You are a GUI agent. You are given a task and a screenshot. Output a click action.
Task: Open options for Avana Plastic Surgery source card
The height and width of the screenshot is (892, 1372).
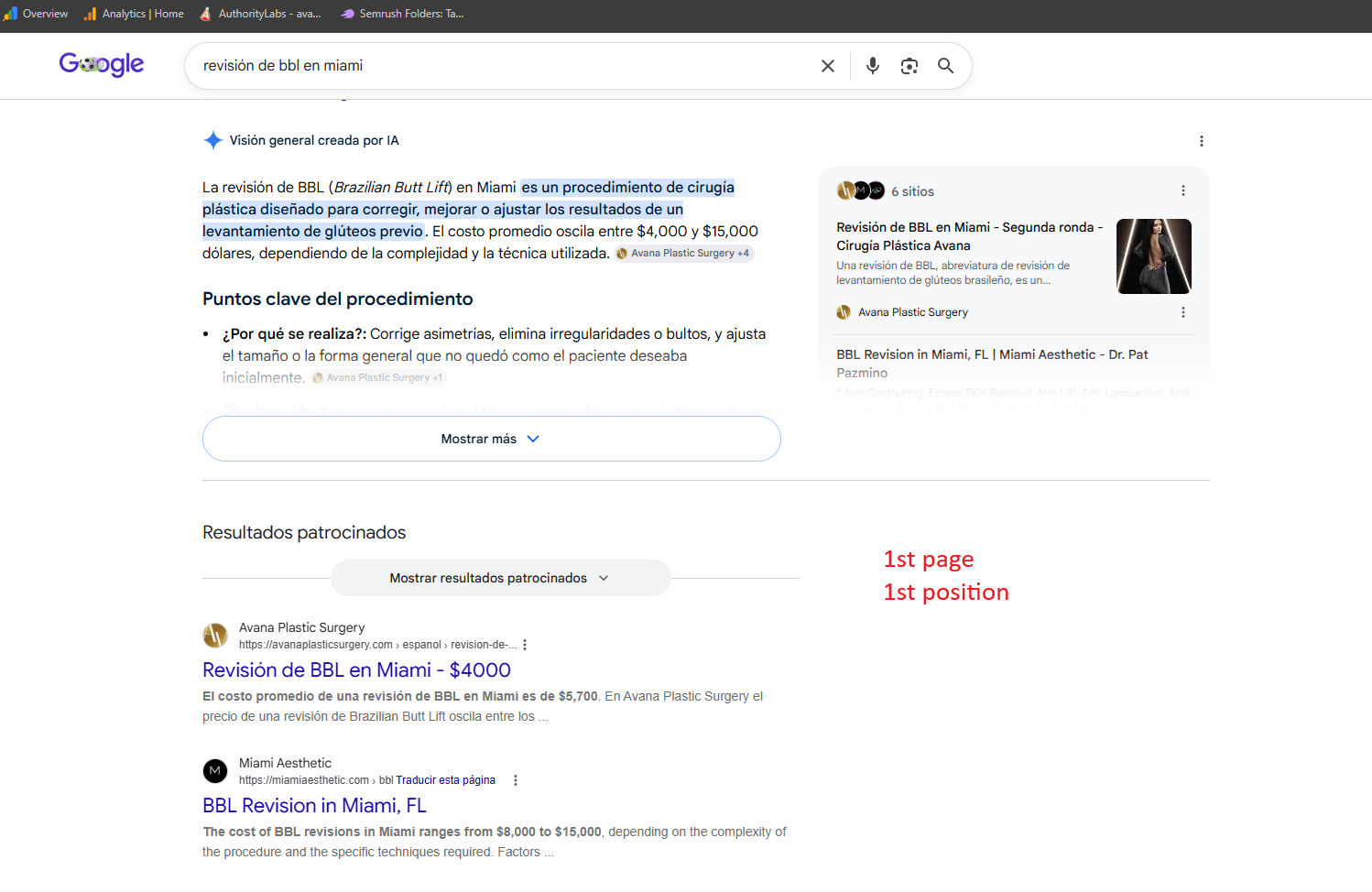click(x=1183, y=312)
